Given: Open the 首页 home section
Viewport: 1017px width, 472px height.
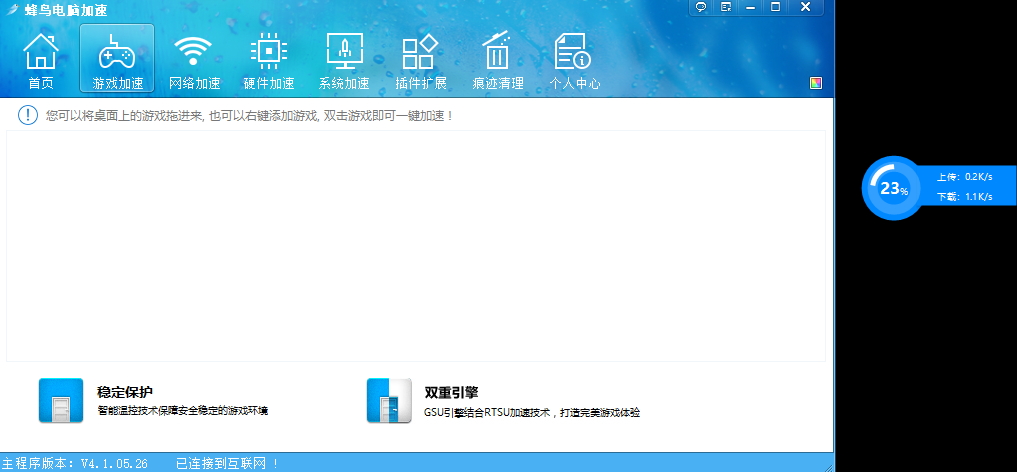Looking at the screenshot, I should [41, 60].
